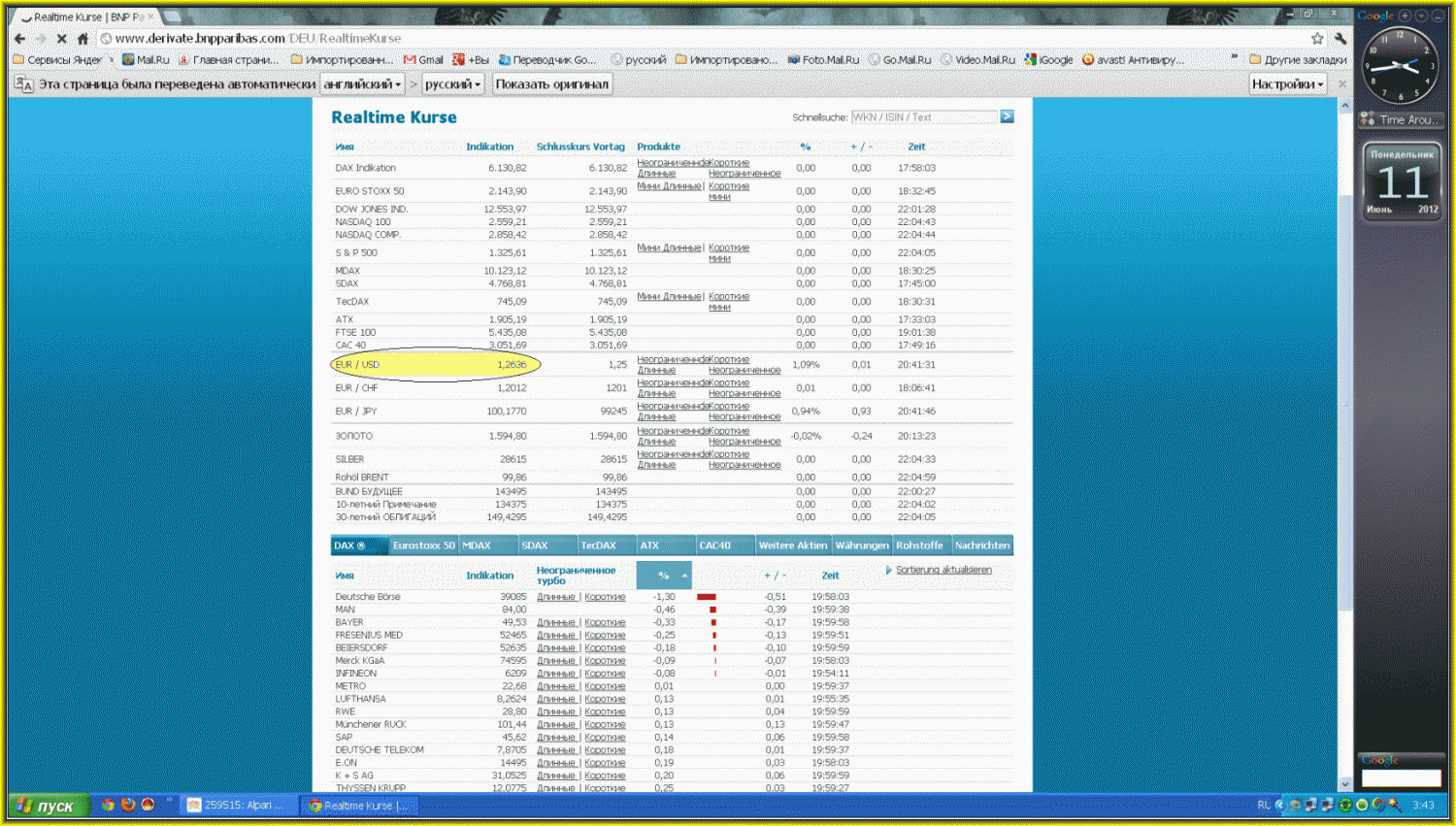
Task: Expand the bookmarks overflow chevron
Action: click(1235, 58)
